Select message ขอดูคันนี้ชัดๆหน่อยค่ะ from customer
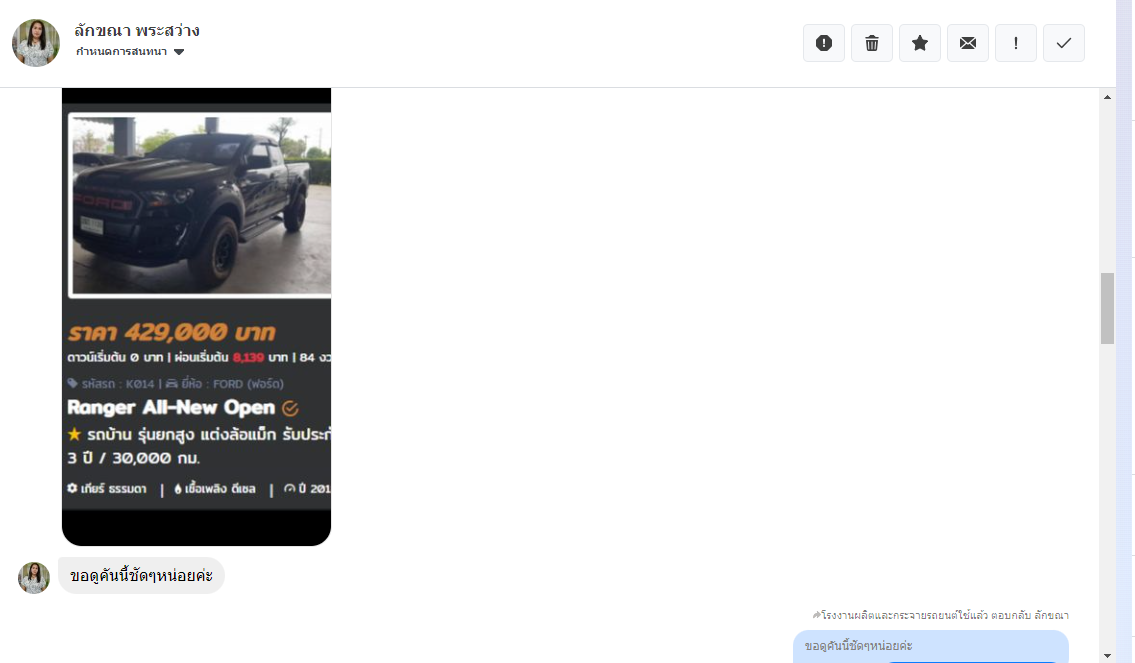Viewport: 1135px width, 663px height. [x=141, y=575]
